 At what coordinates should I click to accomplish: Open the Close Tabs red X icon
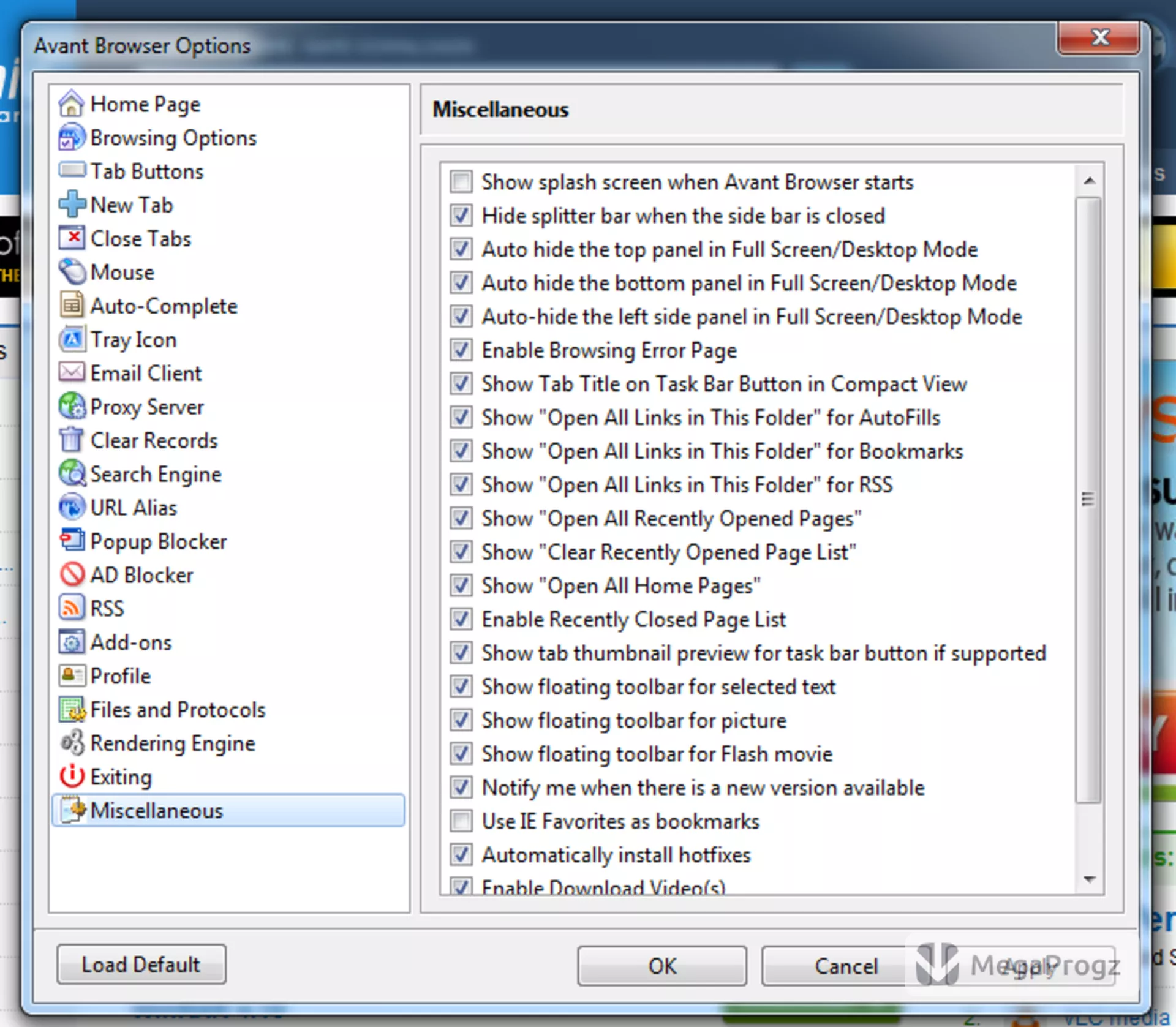(x=72, y=238)
